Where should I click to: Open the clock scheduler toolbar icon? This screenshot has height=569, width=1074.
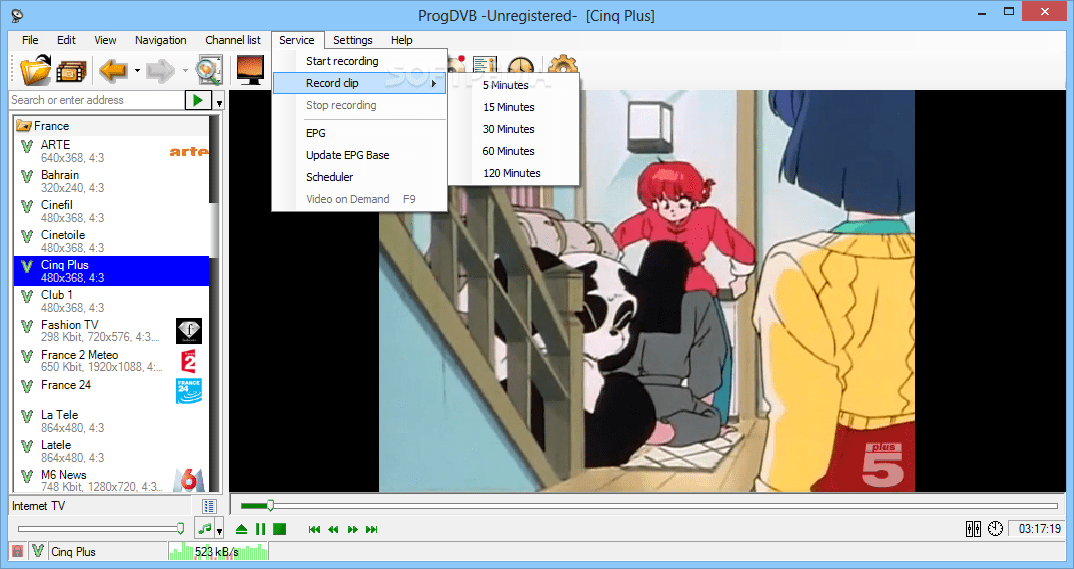521,64
